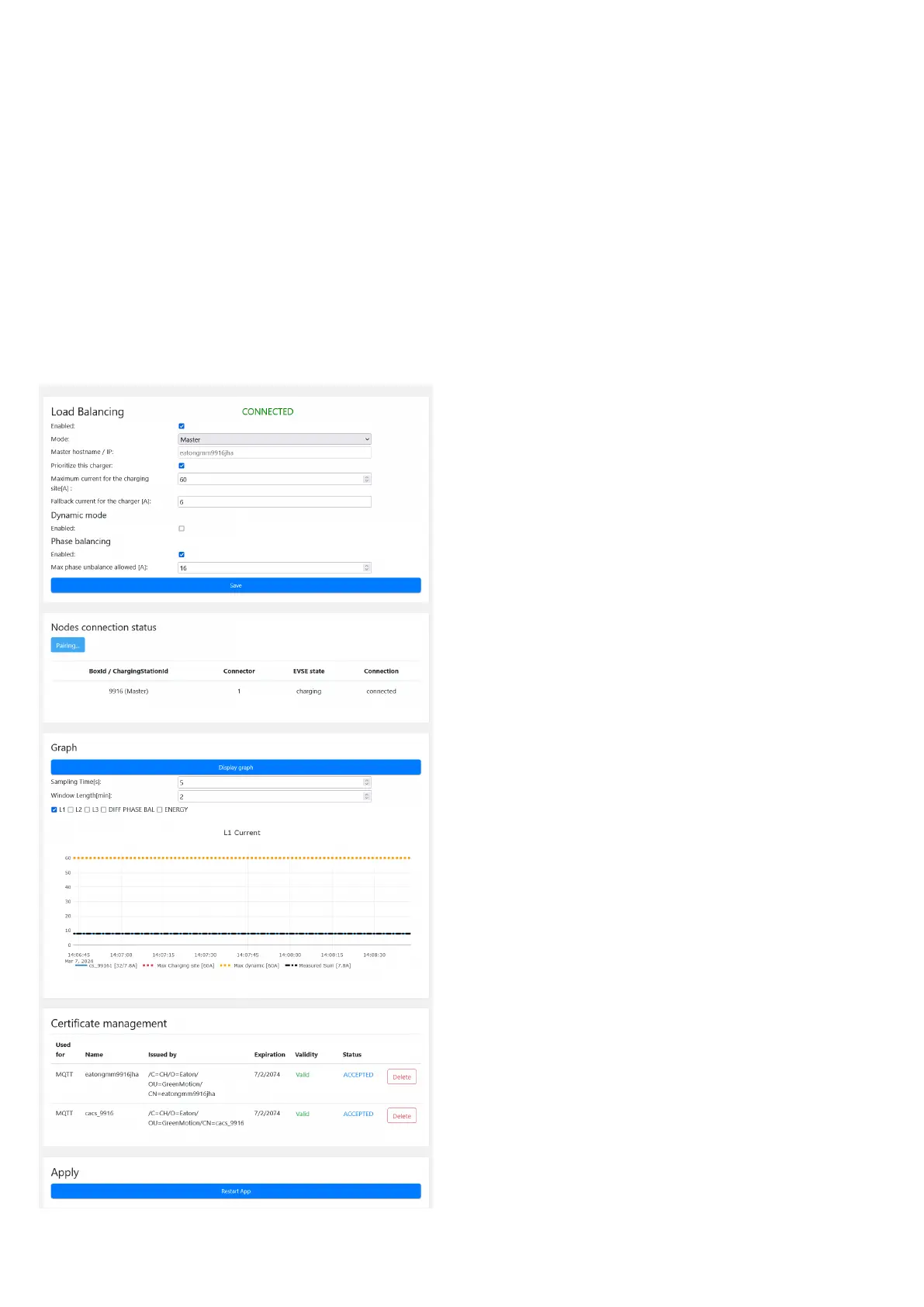Click the maximum charging site current stepper
924x1307 pixels.
366,480
